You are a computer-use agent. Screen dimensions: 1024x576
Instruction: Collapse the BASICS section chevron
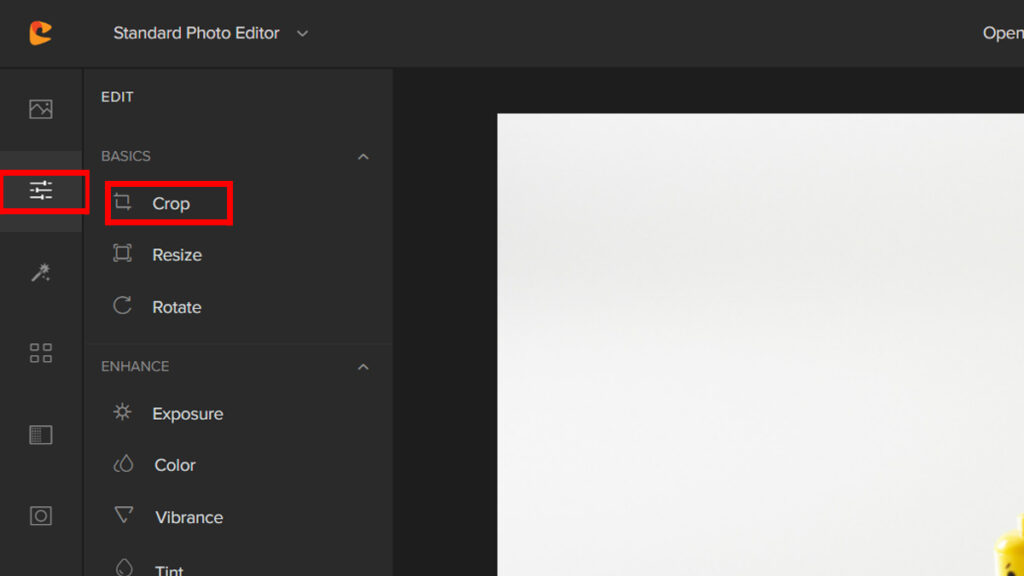pos(363,157)
